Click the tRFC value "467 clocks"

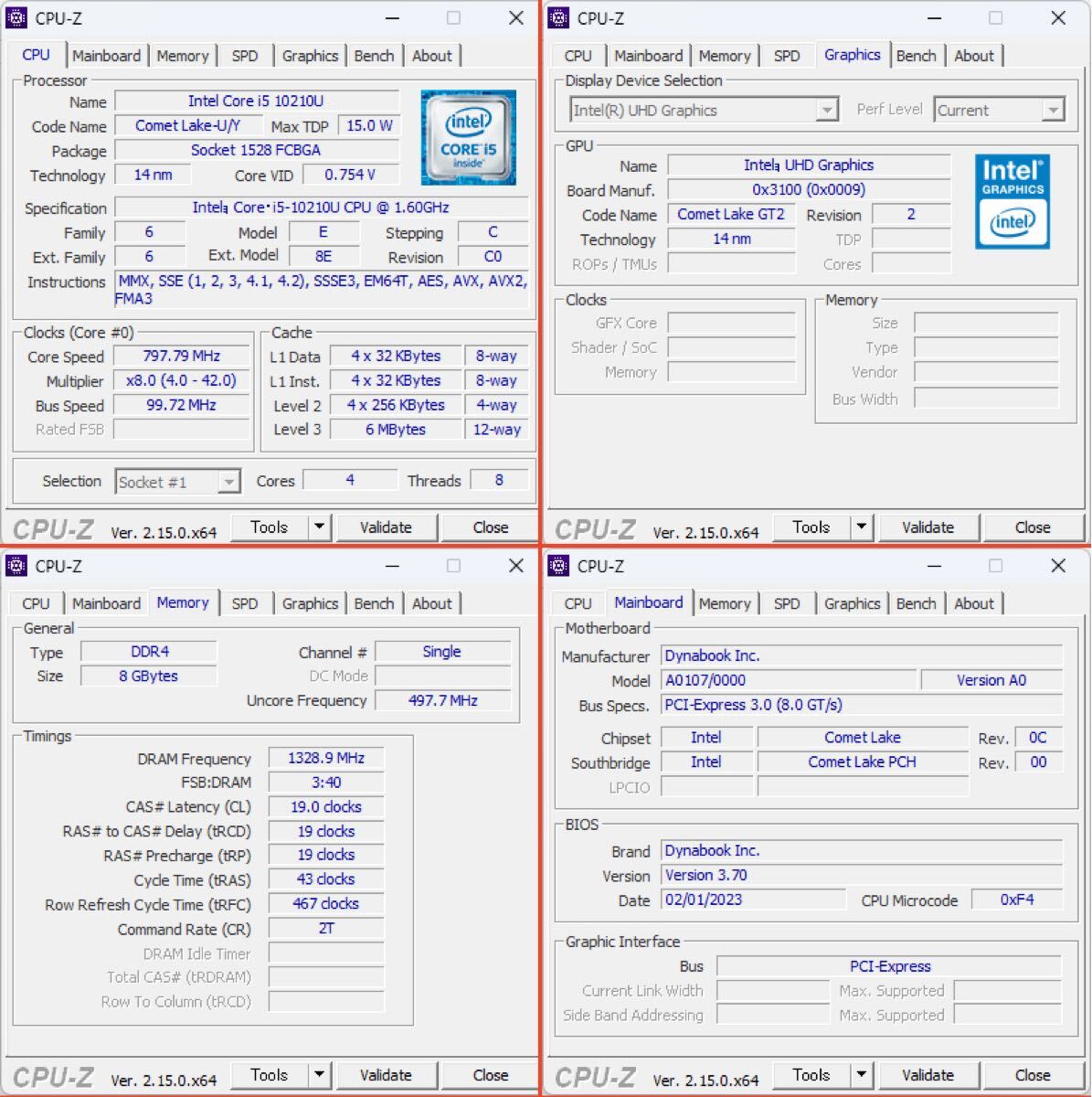click(x=326, y=904)
